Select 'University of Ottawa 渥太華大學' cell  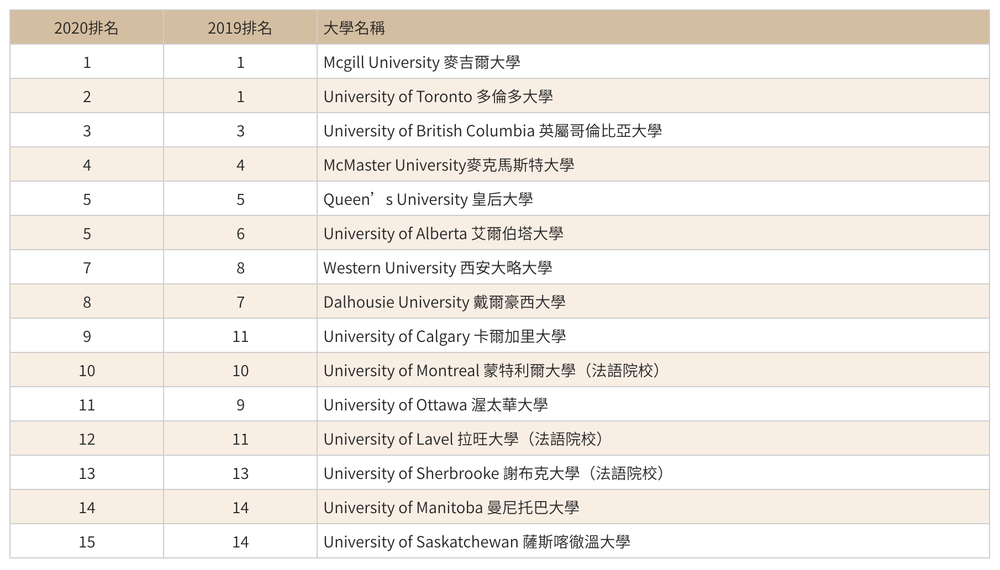(x=653, y=405)
